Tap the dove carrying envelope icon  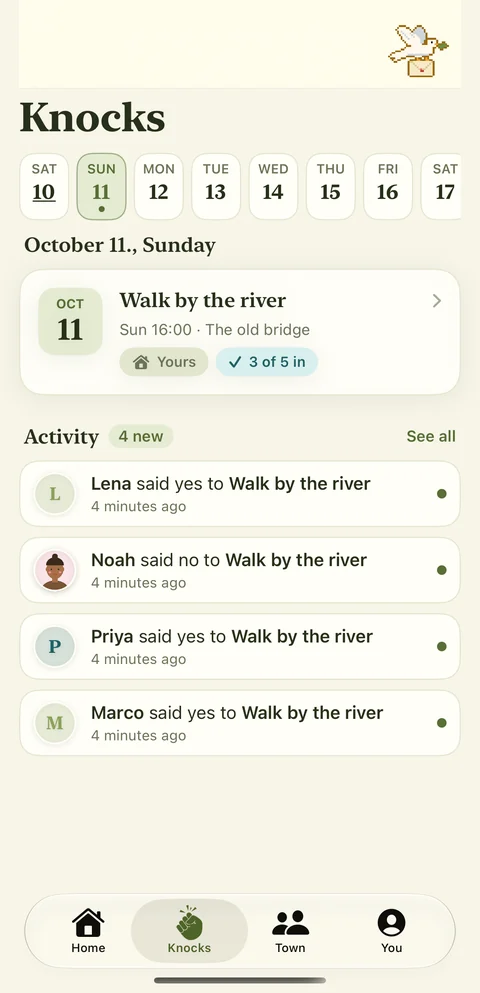418,51
